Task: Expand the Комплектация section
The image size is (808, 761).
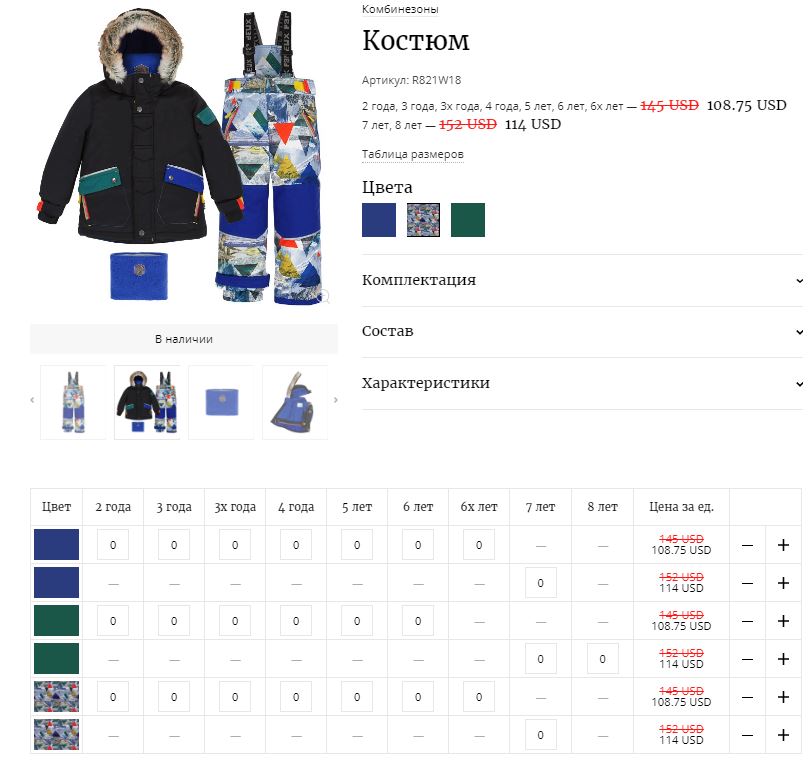Action: (x=582, y=280)
